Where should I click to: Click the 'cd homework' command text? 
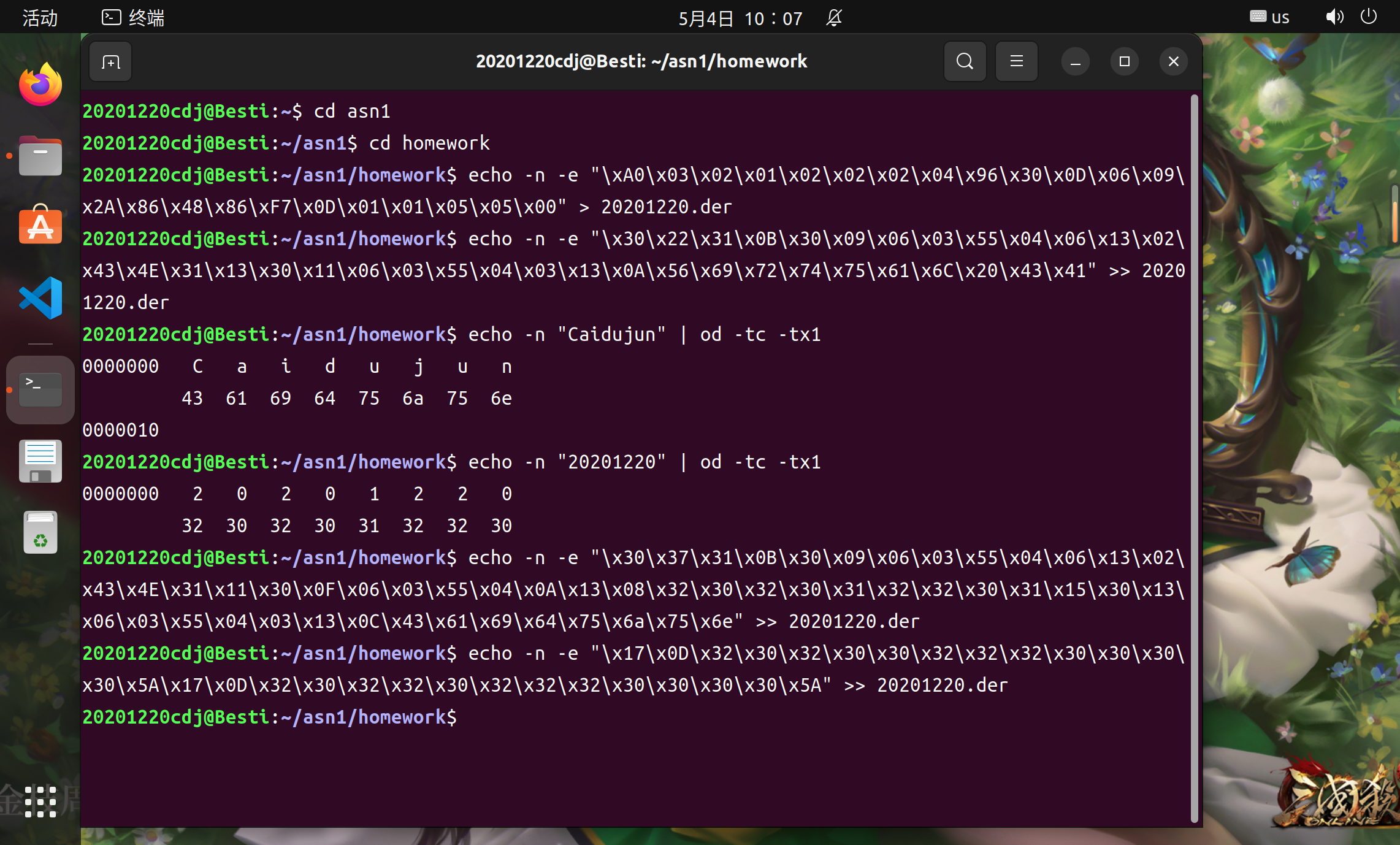coord(429,143)
